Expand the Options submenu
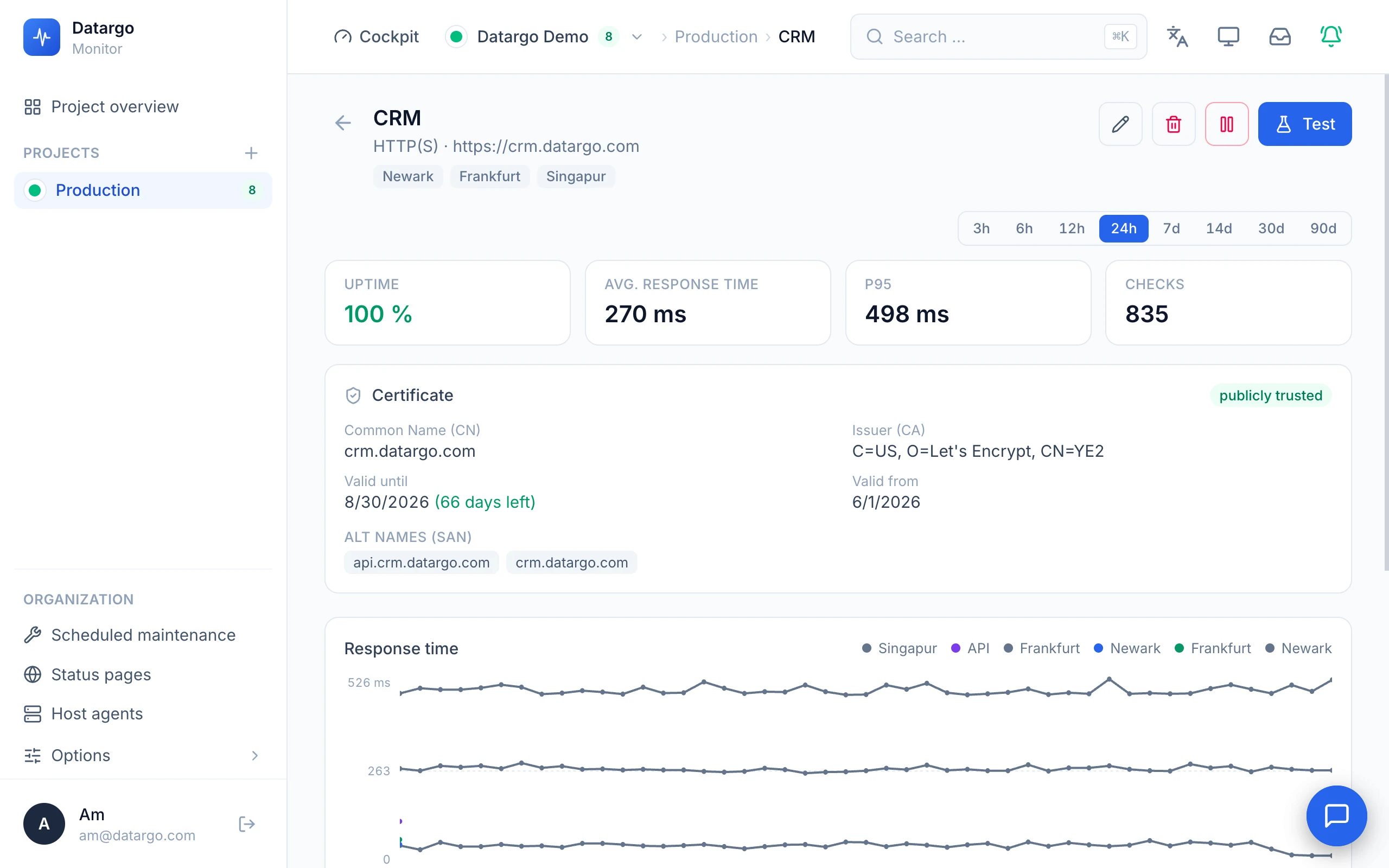The height and width of the screenshot is (868, 1389). [x=142, y=756]
